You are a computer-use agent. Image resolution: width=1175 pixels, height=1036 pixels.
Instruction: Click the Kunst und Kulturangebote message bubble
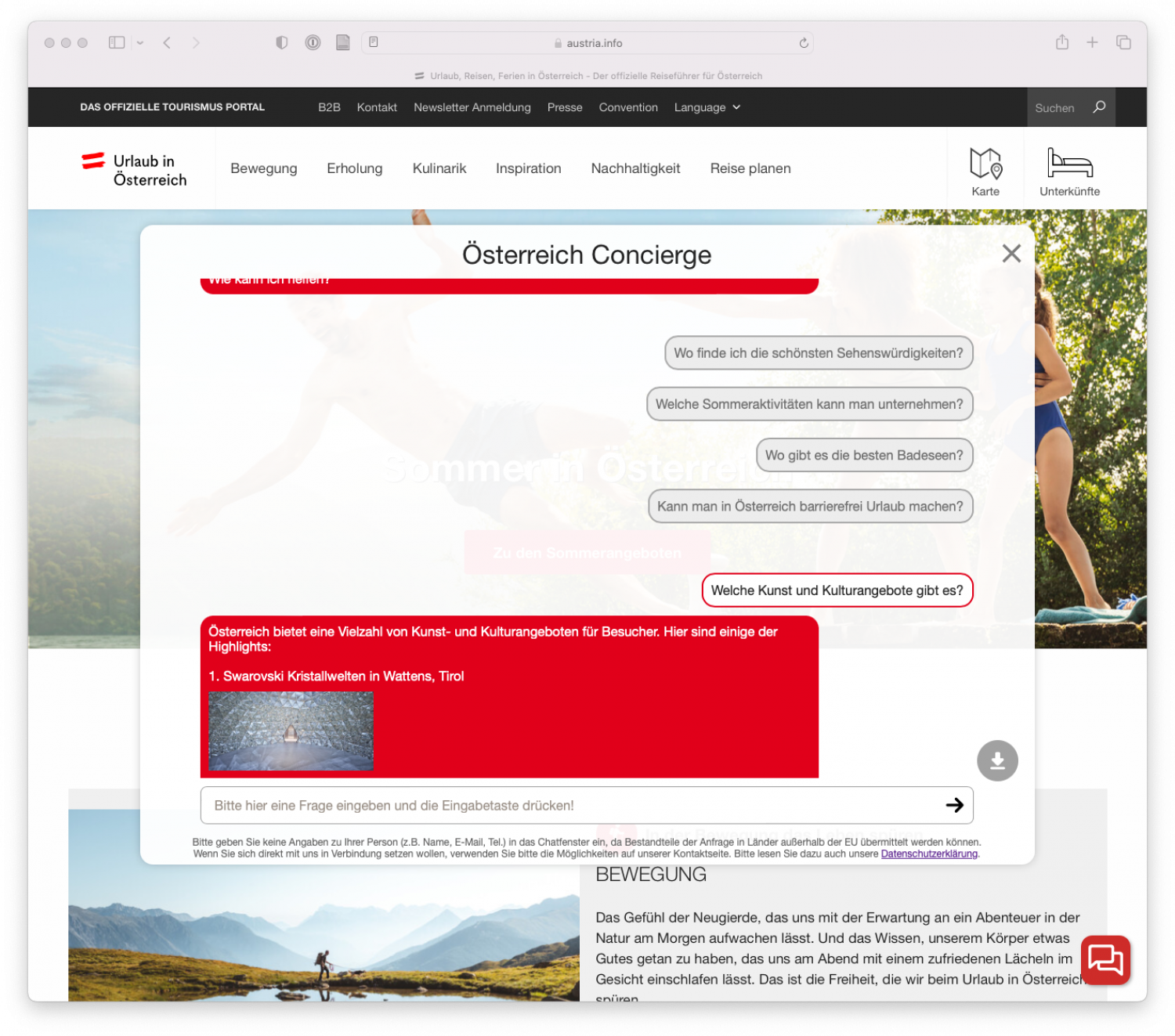coord(837,590)
